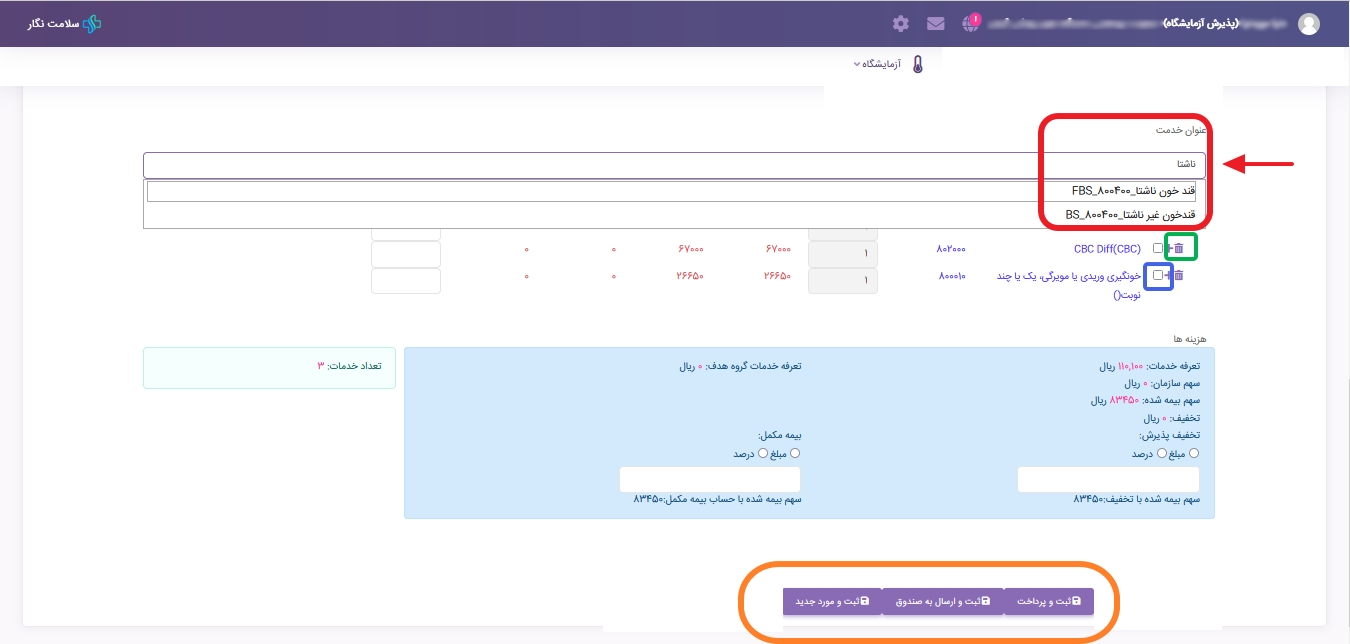Viewport: 1350px width, 644px height.
Task: Open the user profile avatar
Action: (x=1308, y=24)
